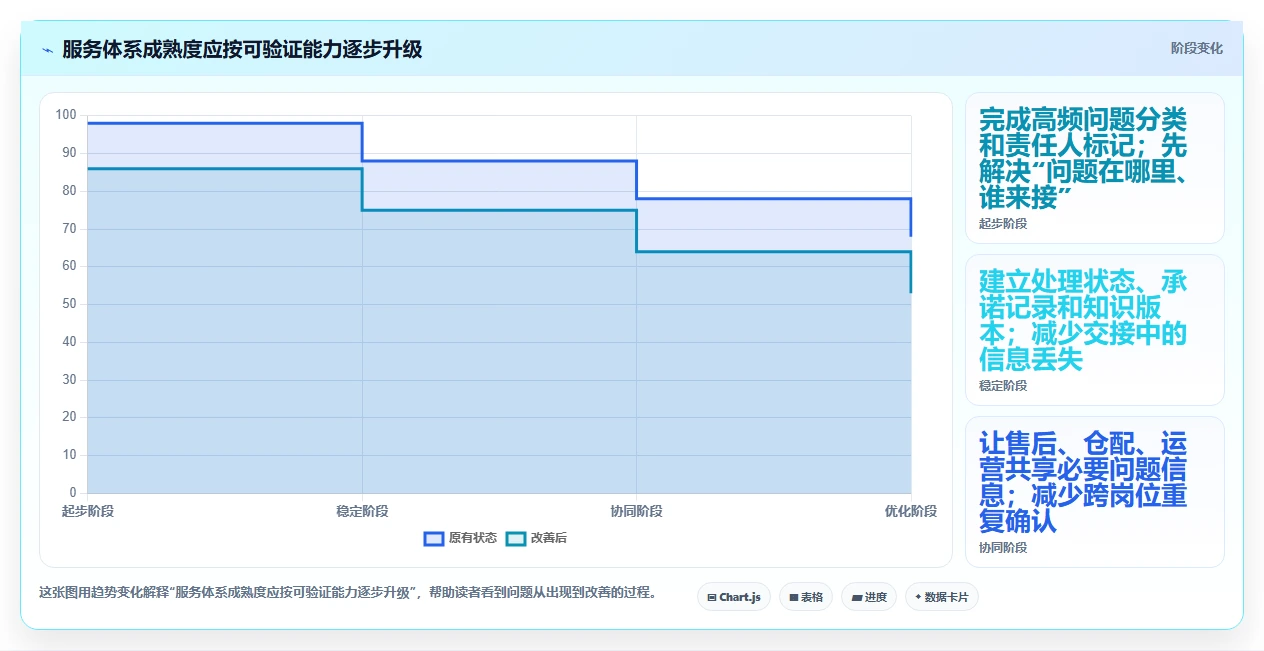This screenshot has height=651, width=1264.
Task: Click the lightning icon beside the title
Action: (47, 49)
